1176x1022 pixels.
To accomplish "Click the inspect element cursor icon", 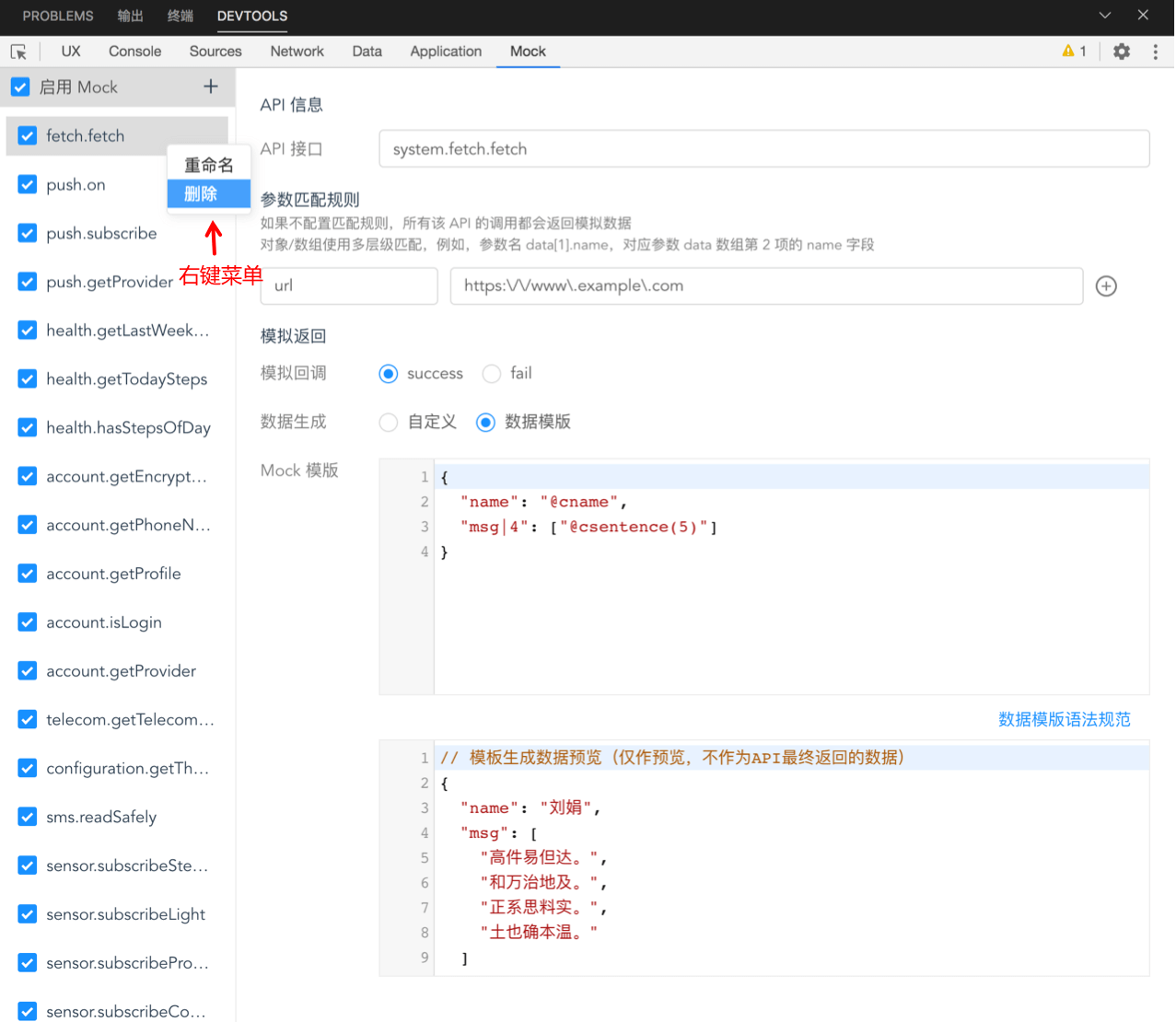I will click(x=18, y=52).
